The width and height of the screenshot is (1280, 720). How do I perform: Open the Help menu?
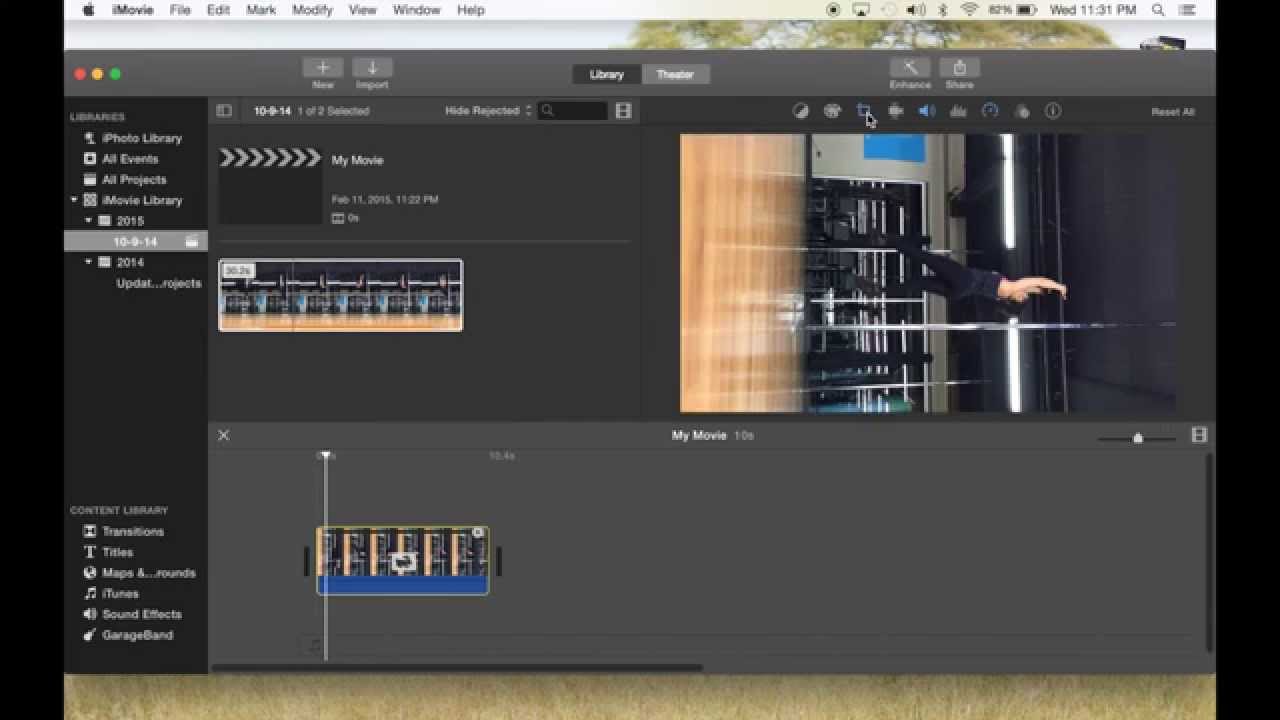(x=470, y=10)
